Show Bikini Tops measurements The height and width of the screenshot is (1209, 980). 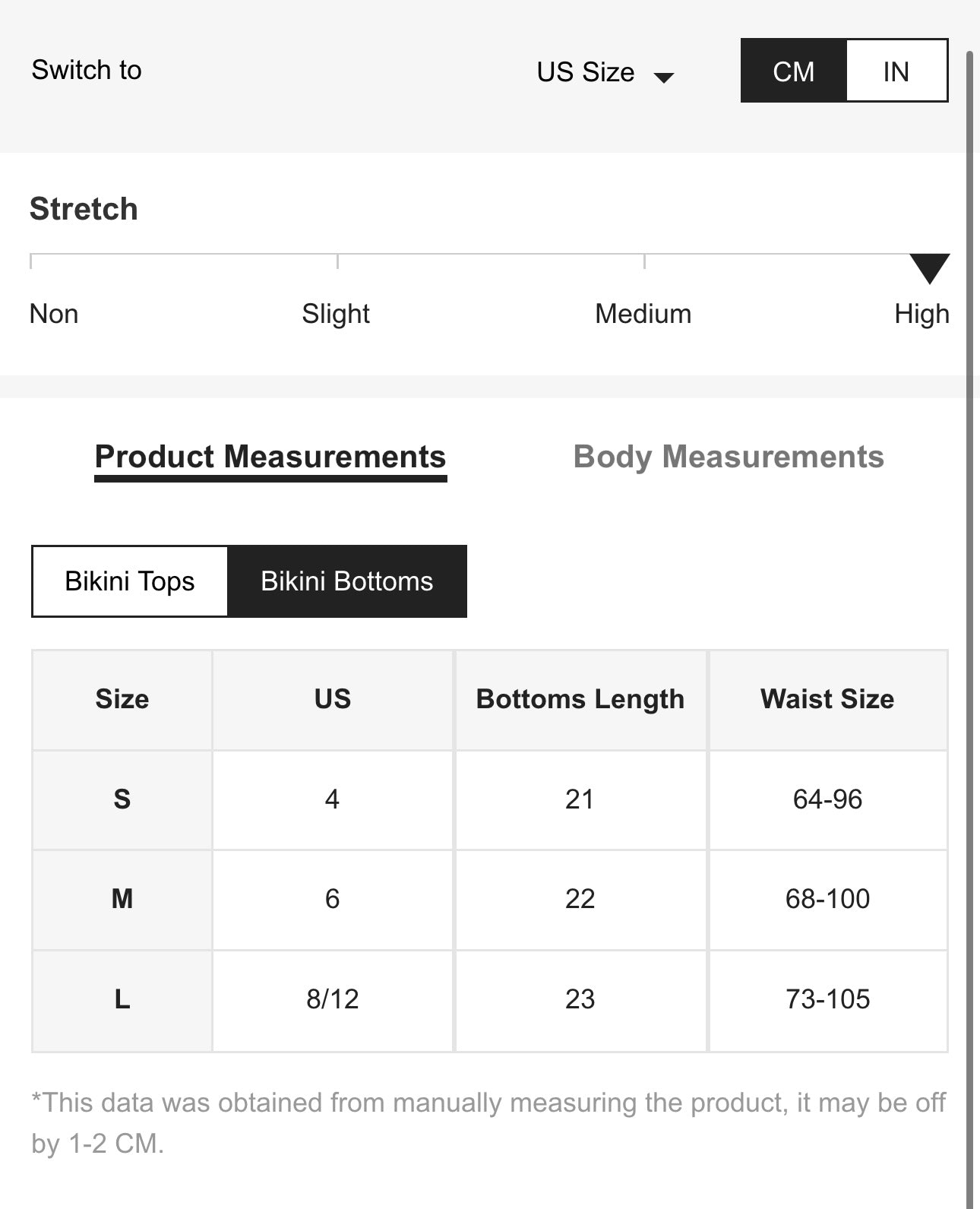coord(130,581)
